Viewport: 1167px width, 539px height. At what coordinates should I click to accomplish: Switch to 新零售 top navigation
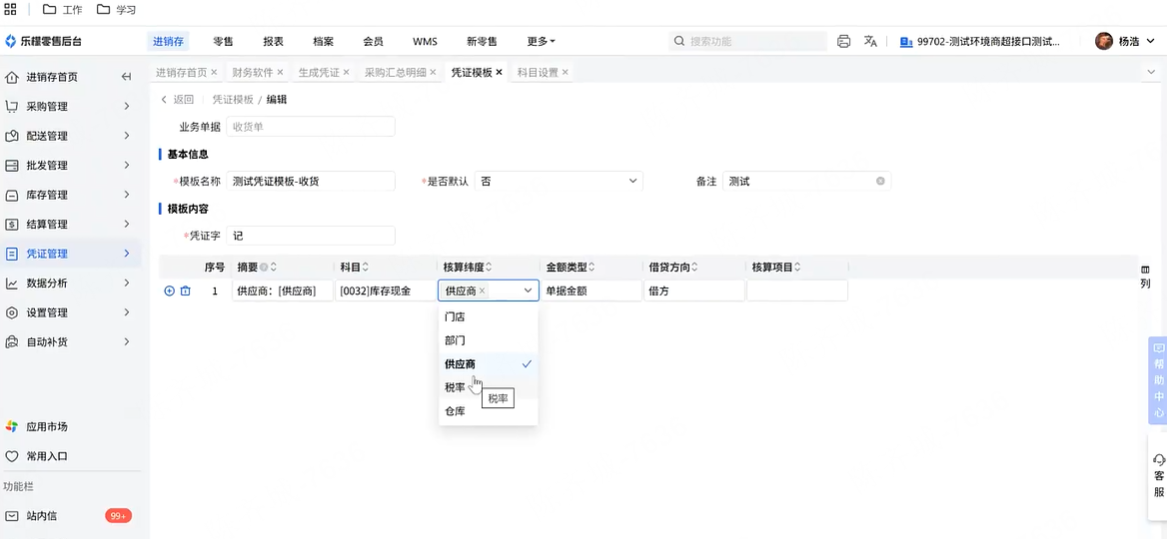coord(482,42)
